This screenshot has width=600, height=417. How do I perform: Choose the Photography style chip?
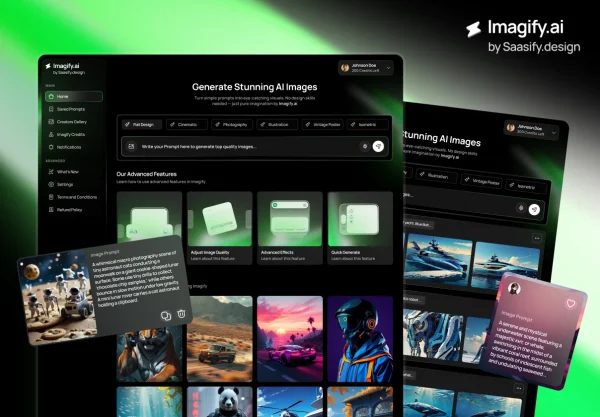[x=232, y=124]
